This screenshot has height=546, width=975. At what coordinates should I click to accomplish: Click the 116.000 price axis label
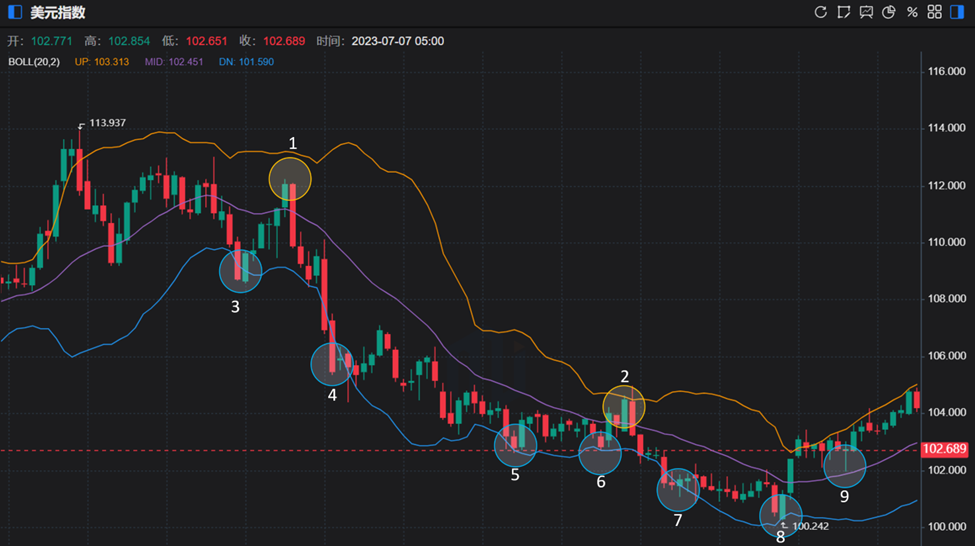point(946,73)
